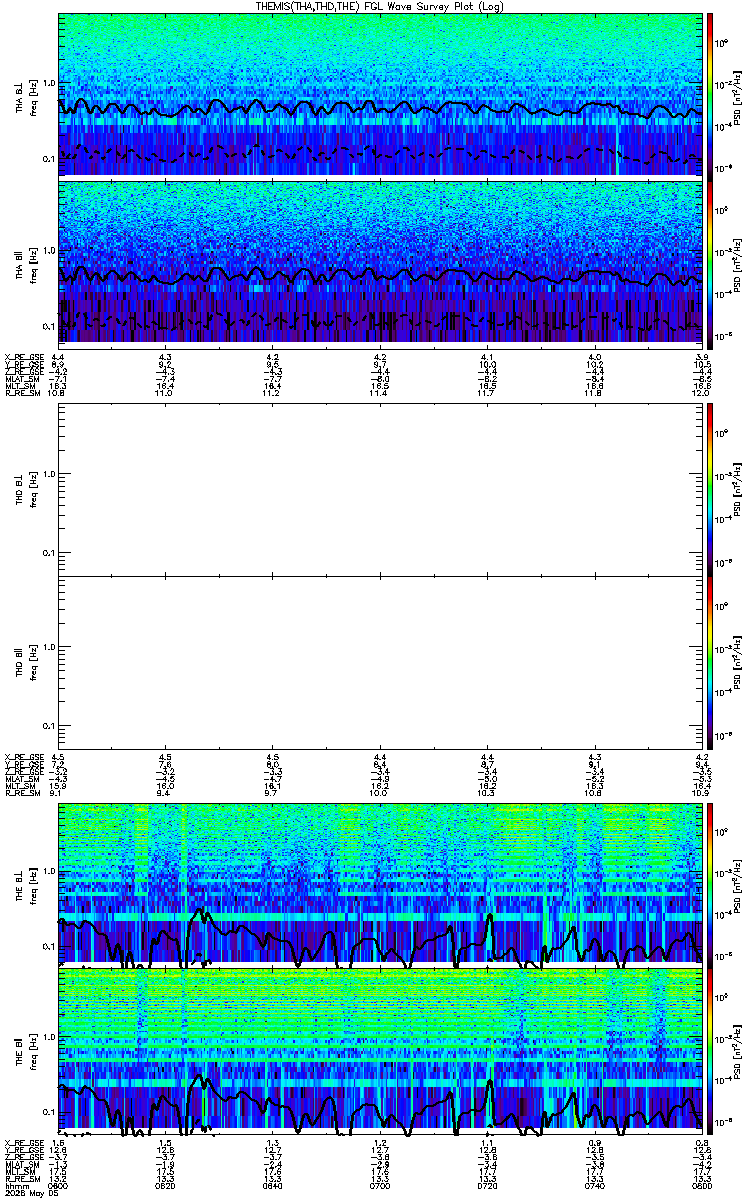This screenshot has width=750, height=1200.
Task: Click inside the THE B-perpendicular spectrogram
Action: [x=379, y=884]
